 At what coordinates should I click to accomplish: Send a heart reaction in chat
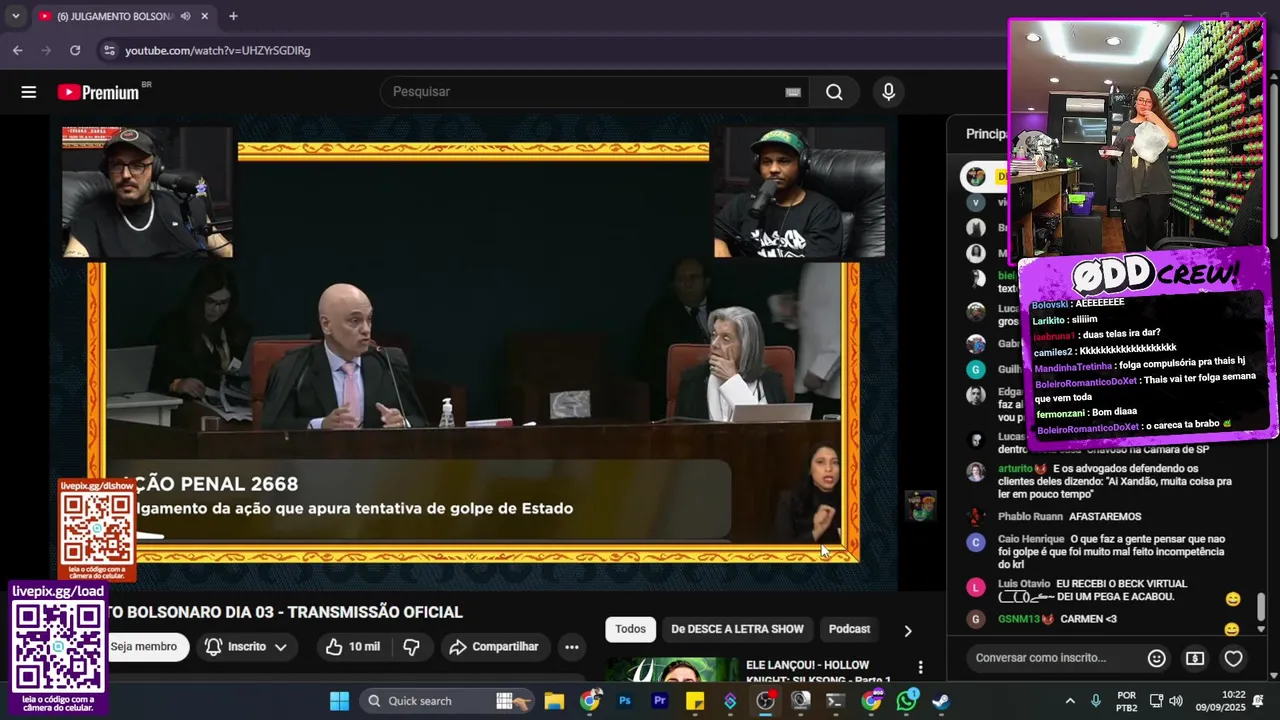pyautogui.click(x=1234, y=658)
